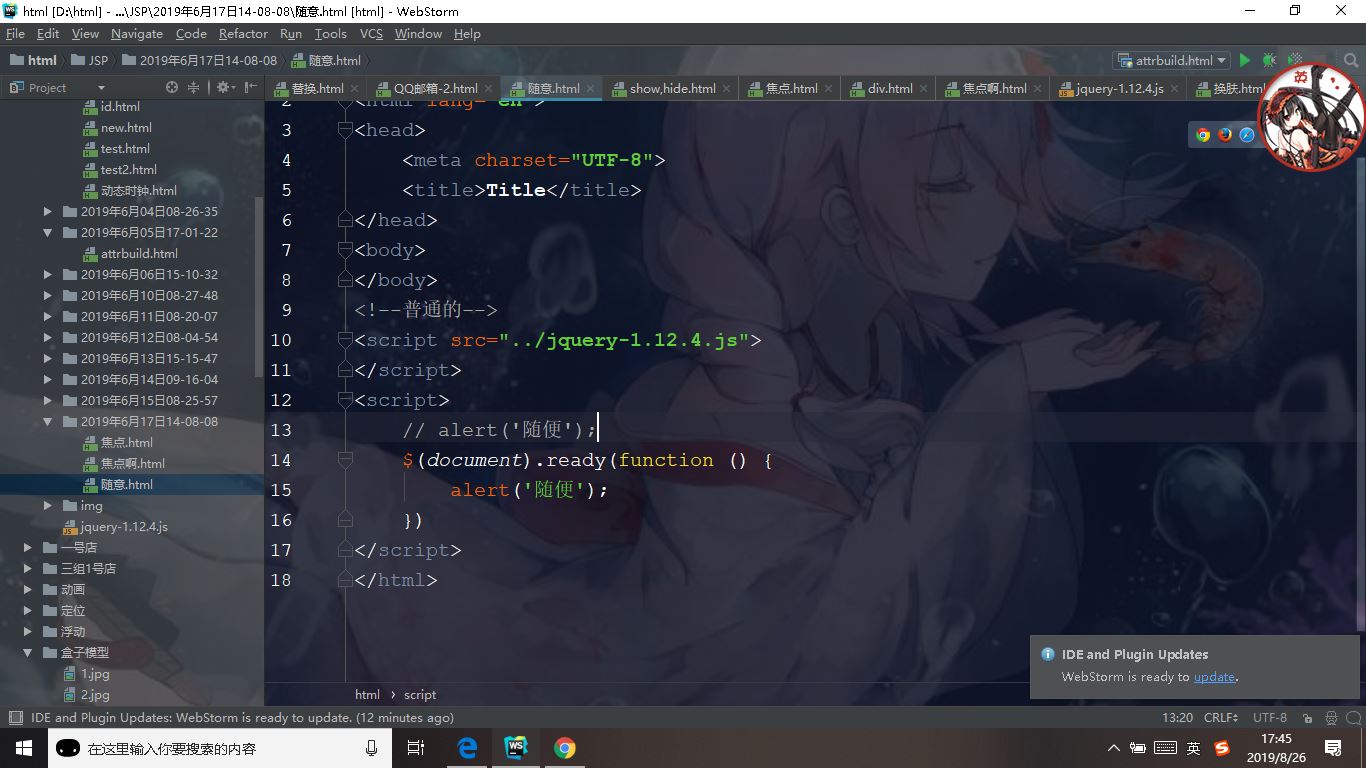Click the html breadcrumb below the editor
This screenshot has height=768, width=1366.
367,694
